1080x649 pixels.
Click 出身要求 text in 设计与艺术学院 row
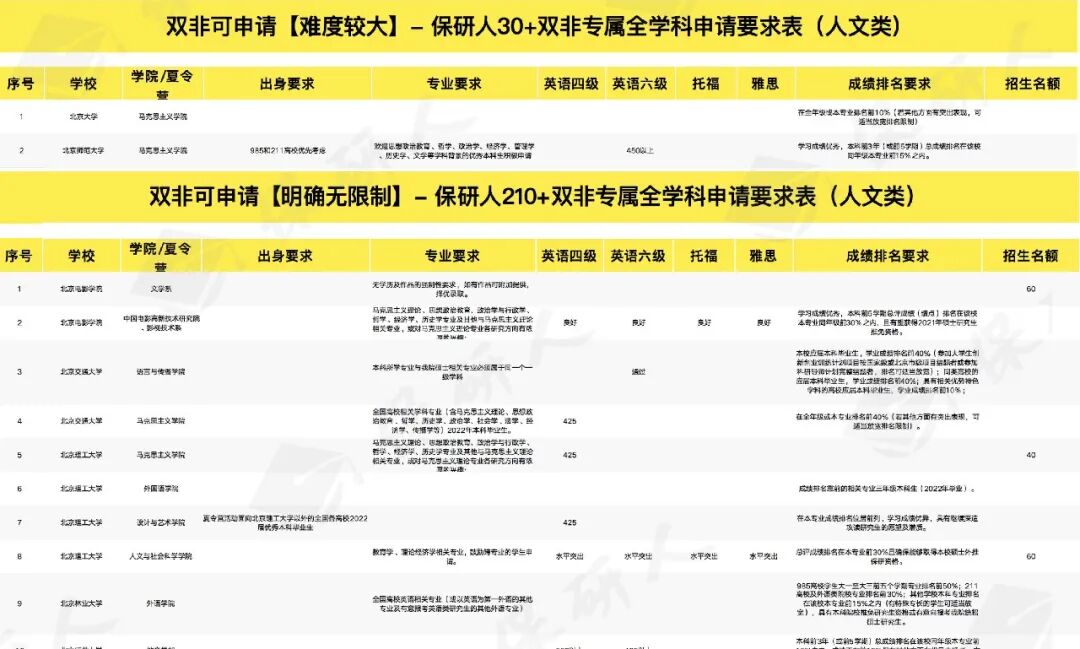[285, 522]
